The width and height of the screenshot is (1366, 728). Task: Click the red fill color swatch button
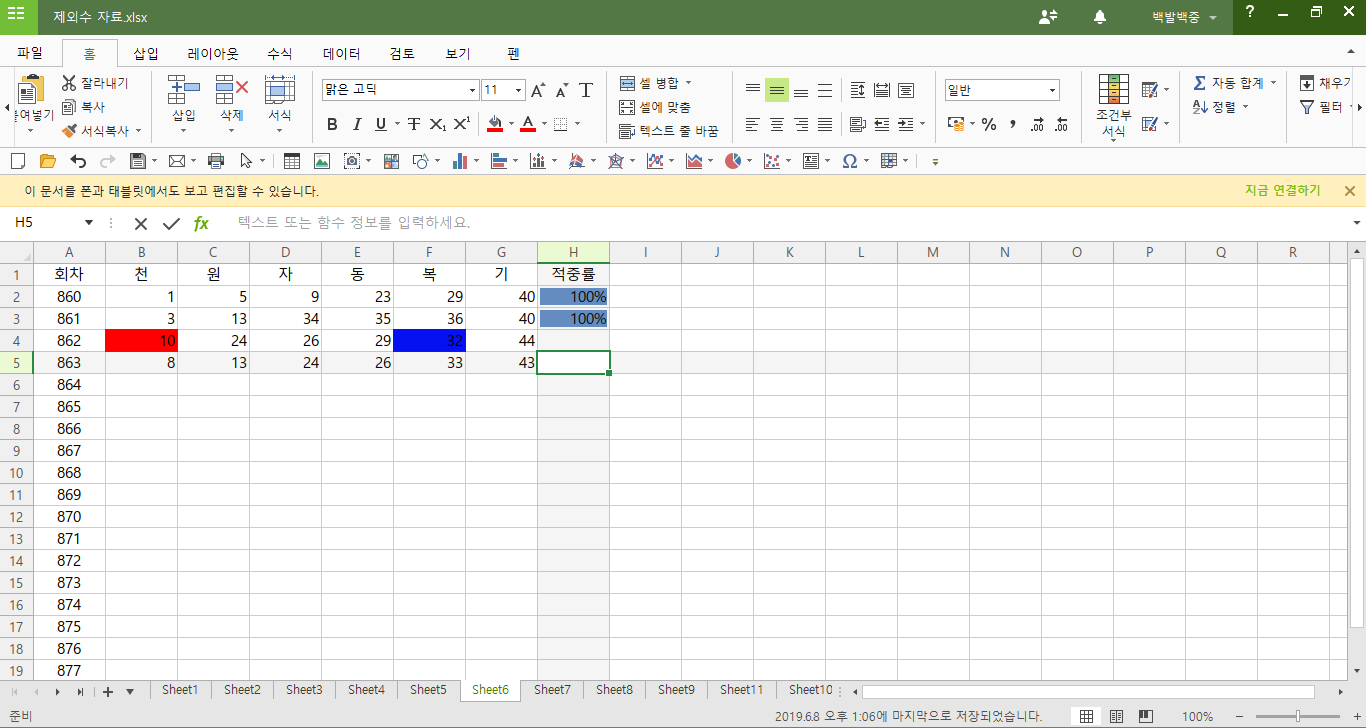(494, 125)
